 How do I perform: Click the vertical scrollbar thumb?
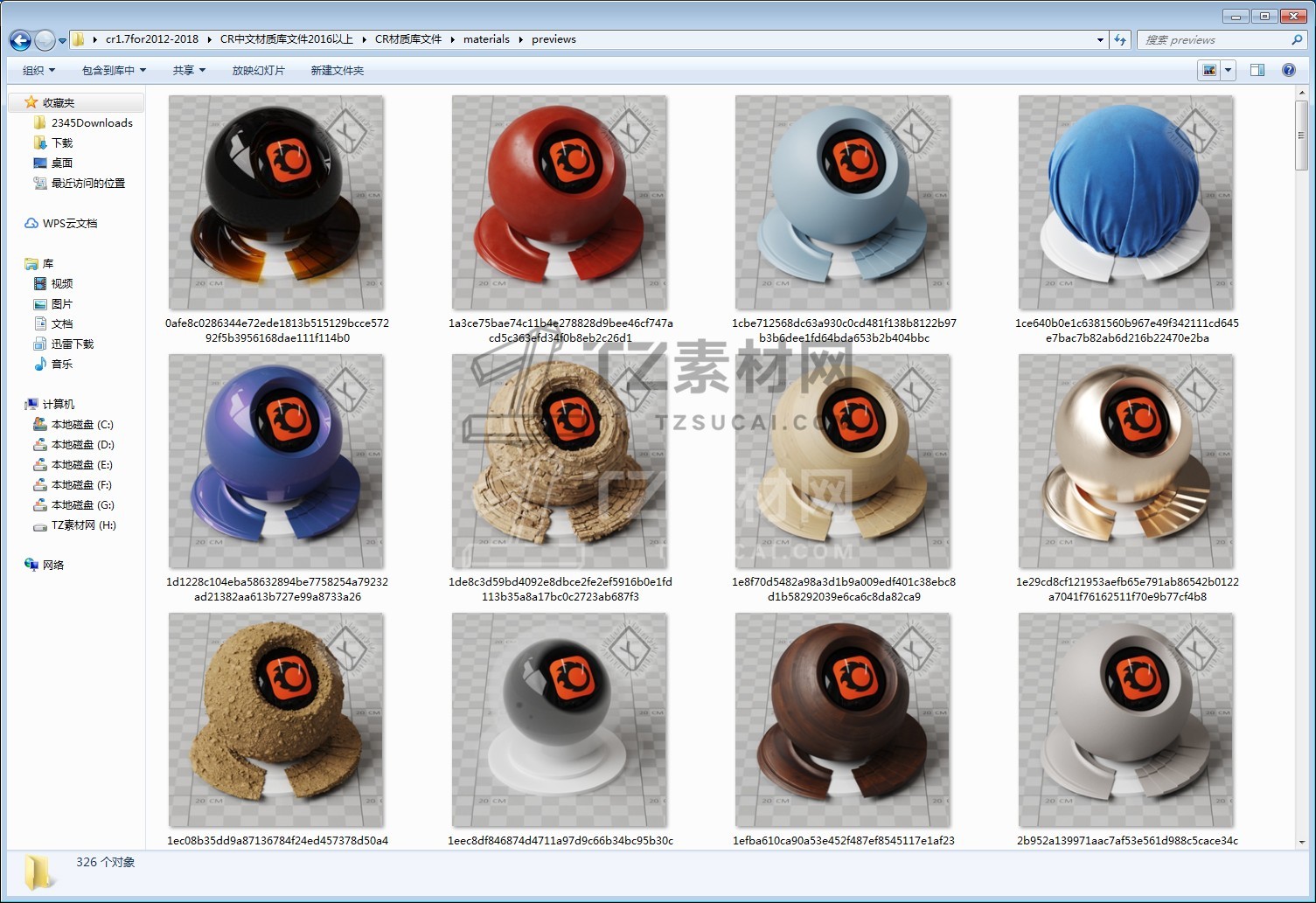point(1302,136)
